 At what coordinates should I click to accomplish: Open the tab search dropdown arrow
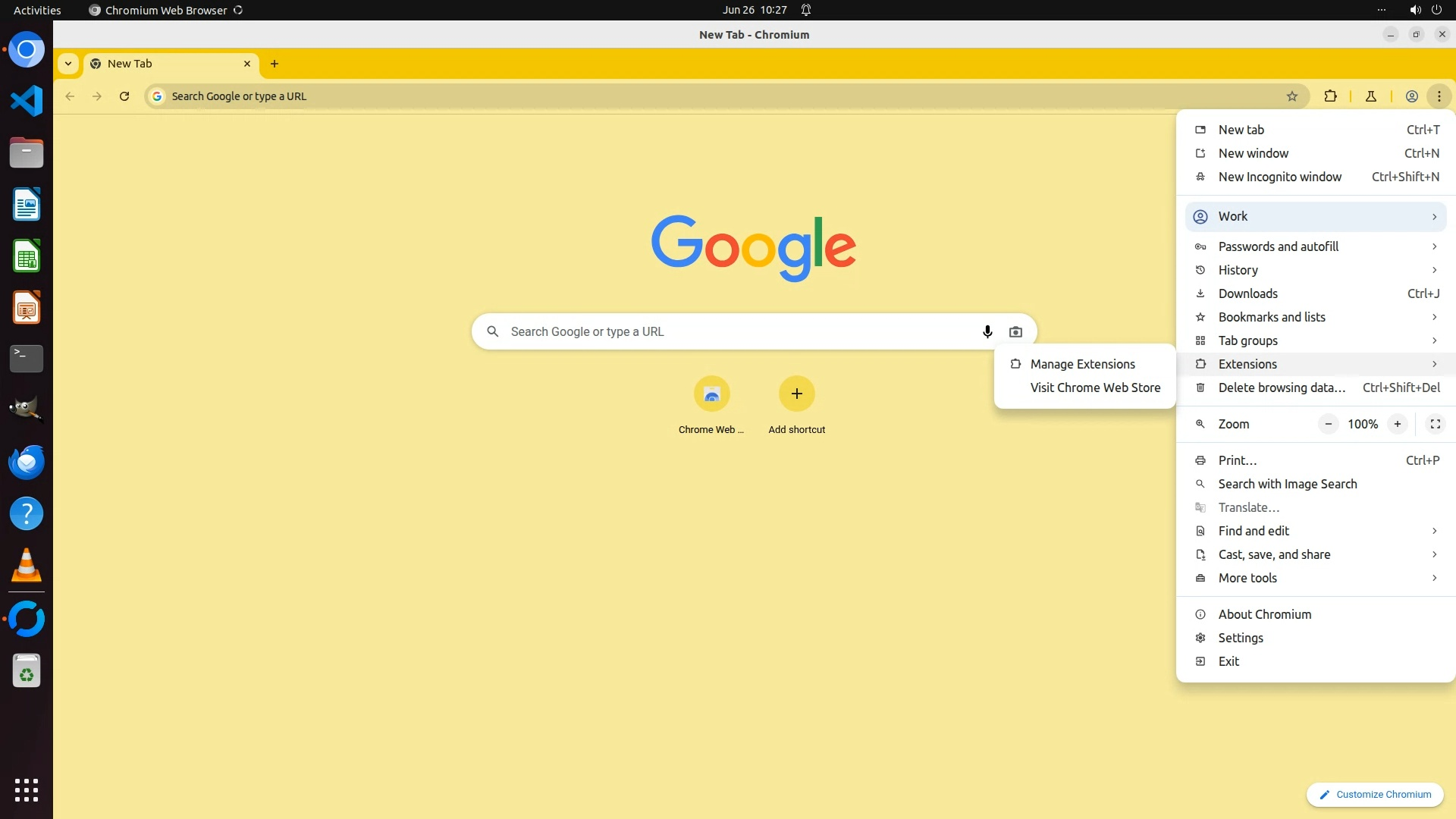[x=68, y=64]
